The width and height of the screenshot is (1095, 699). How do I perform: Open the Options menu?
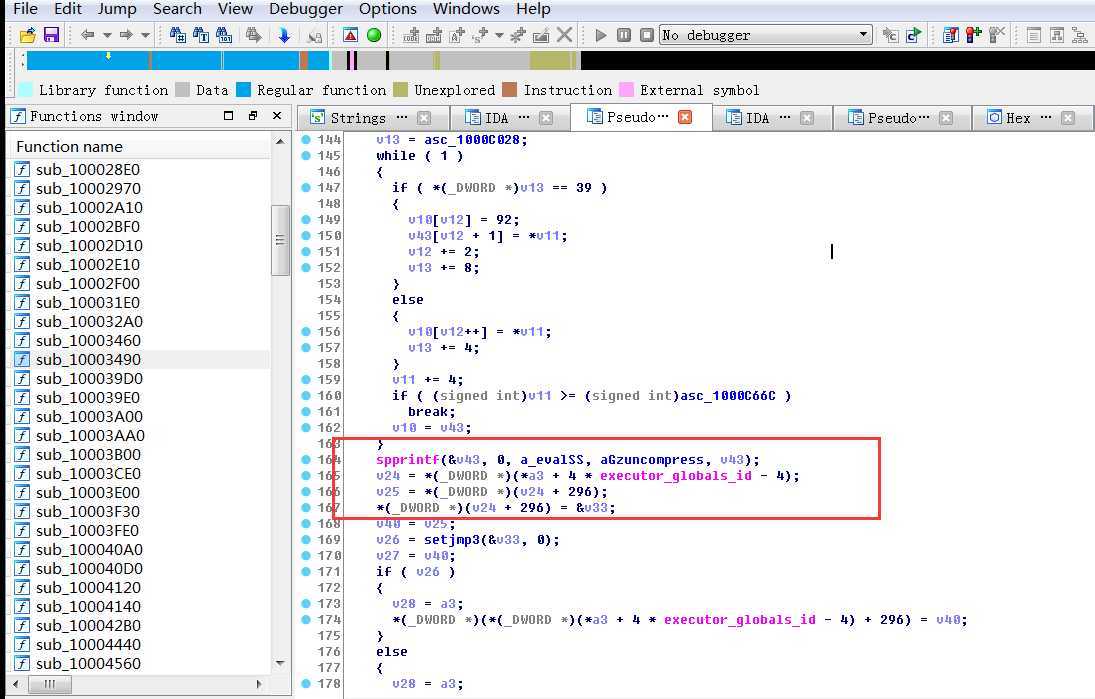[x=388, y=9]
